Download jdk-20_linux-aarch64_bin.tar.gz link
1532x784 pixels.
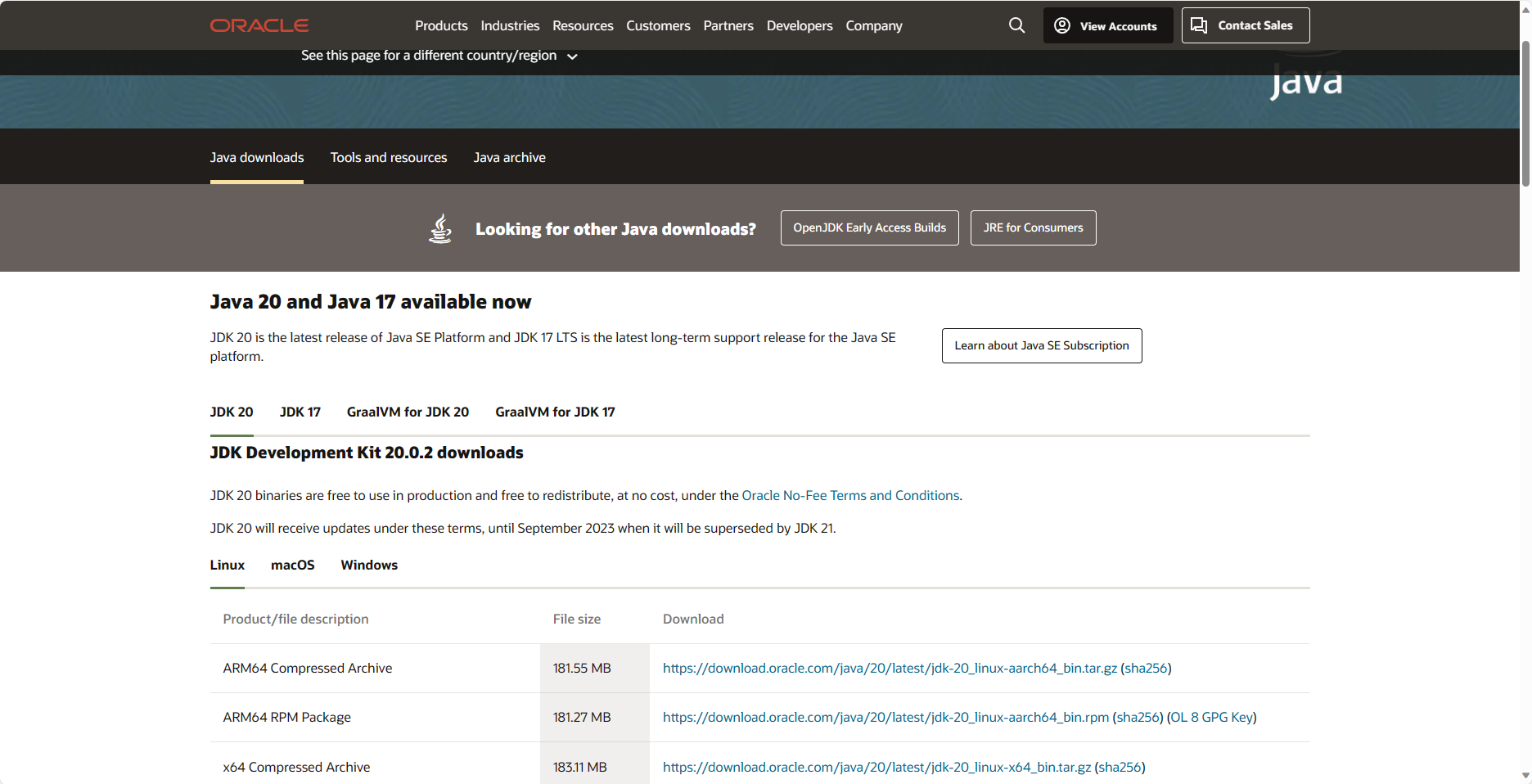[x=890, y=668]
